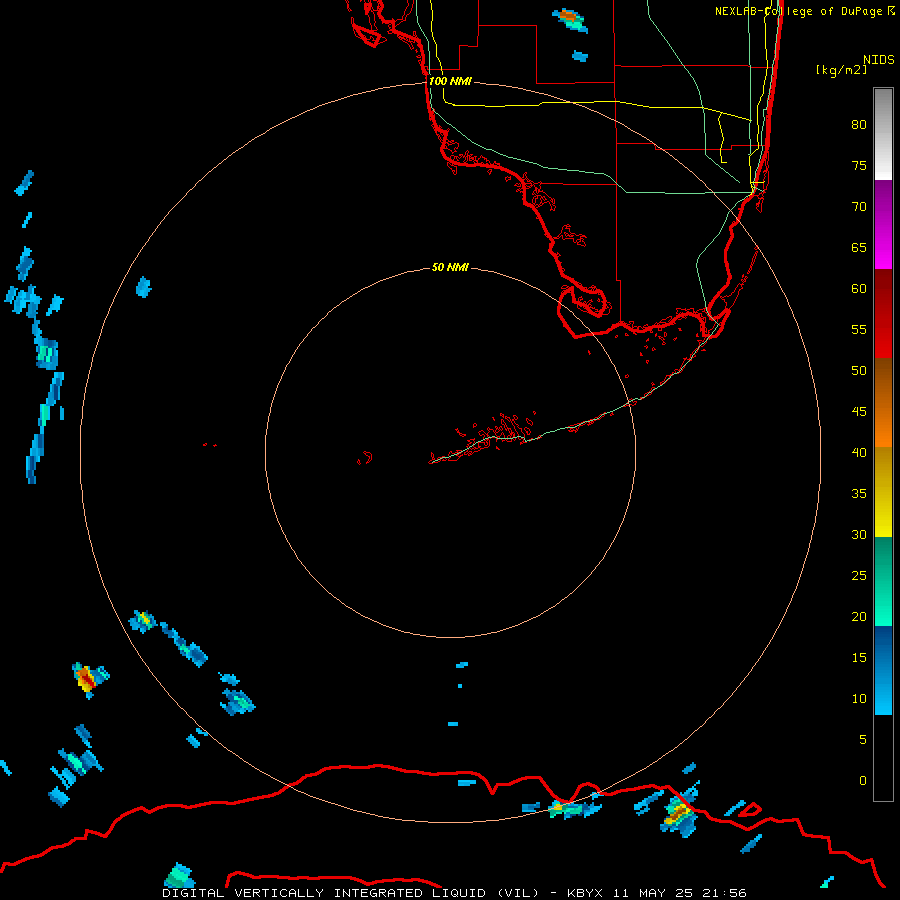Click the '[kg/m2]' units label
This screenshot has width=900, height=900.
pos(841,70)
